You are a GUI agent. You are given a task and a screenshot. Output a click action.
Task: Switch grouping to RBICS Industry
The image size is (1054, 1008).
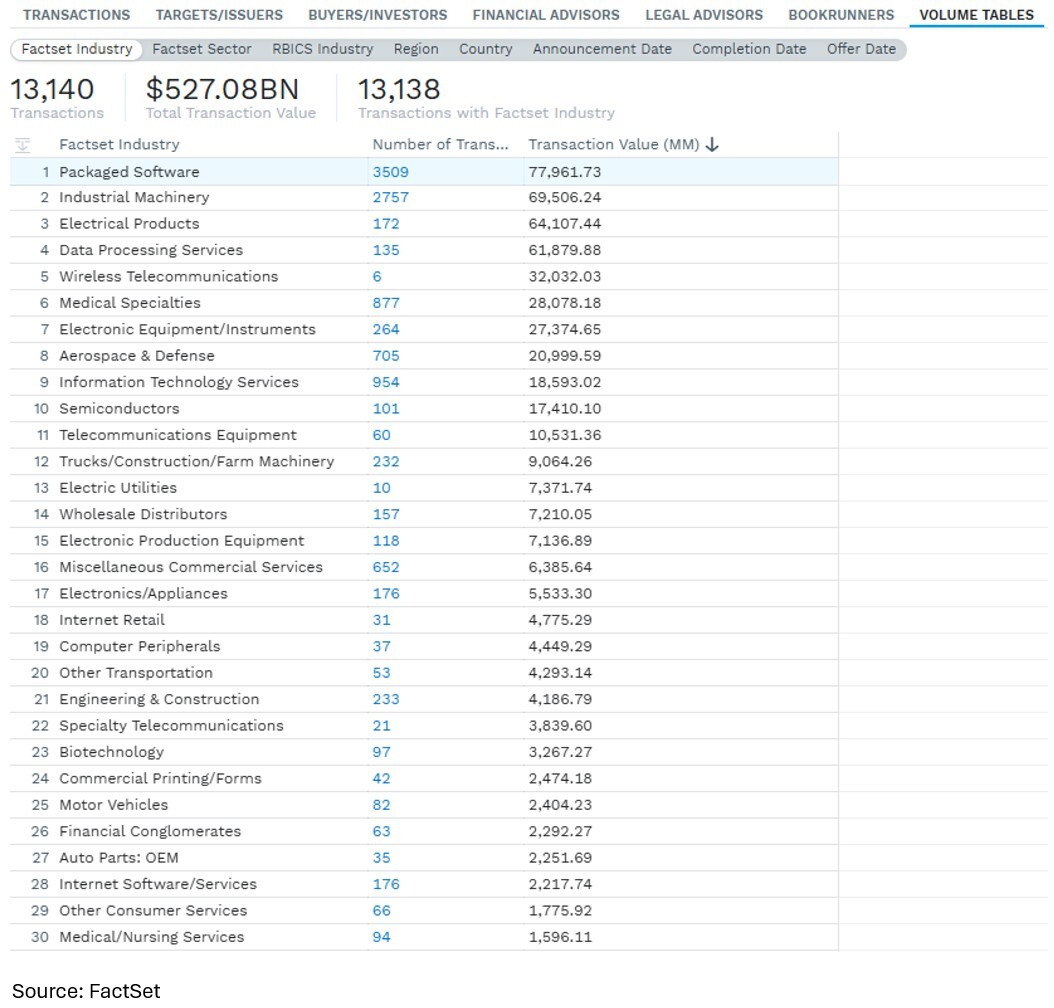[x=322, y=49]
